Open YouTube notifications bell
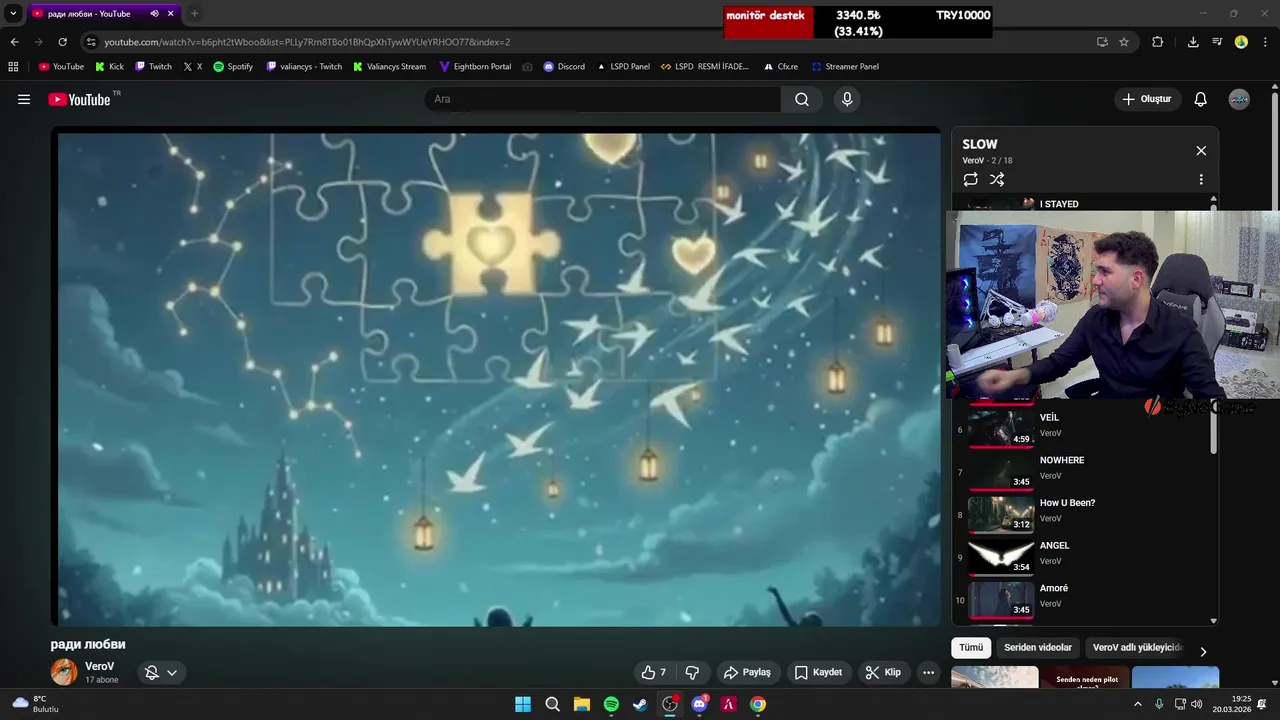Screen dimensions: 1280x720 [1201, 99]
